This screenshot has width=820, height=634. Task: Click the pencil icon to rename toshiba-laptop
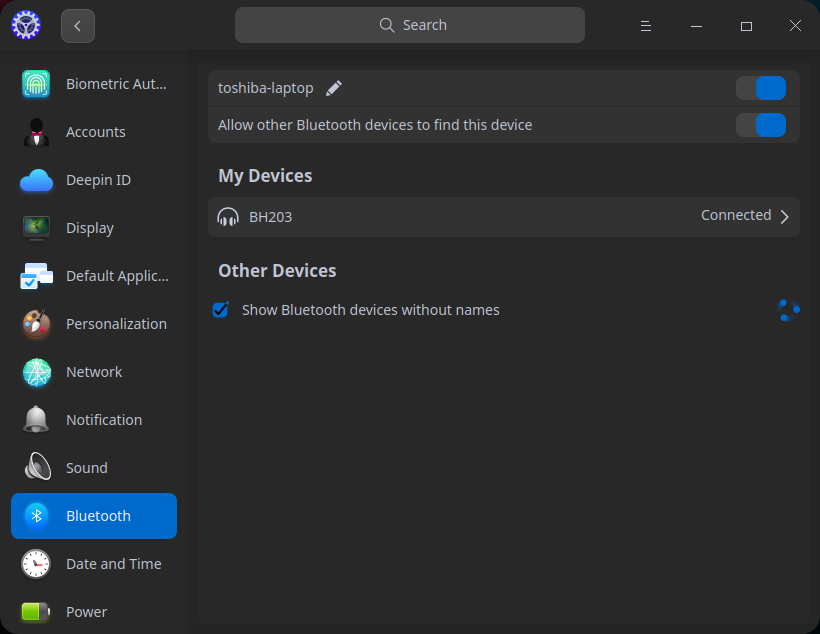tap(333, 88)
